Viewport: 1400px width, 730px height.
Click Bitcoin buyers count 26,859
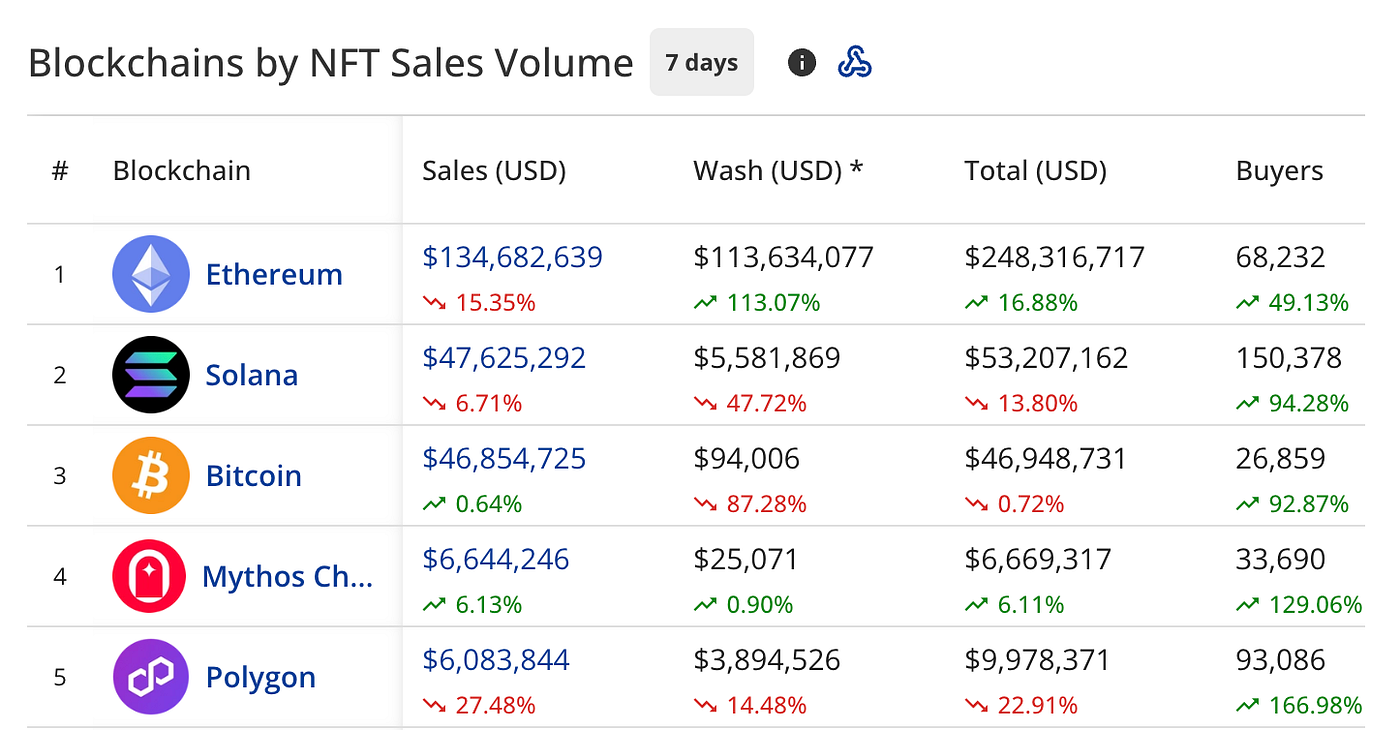coord(1281,459)
